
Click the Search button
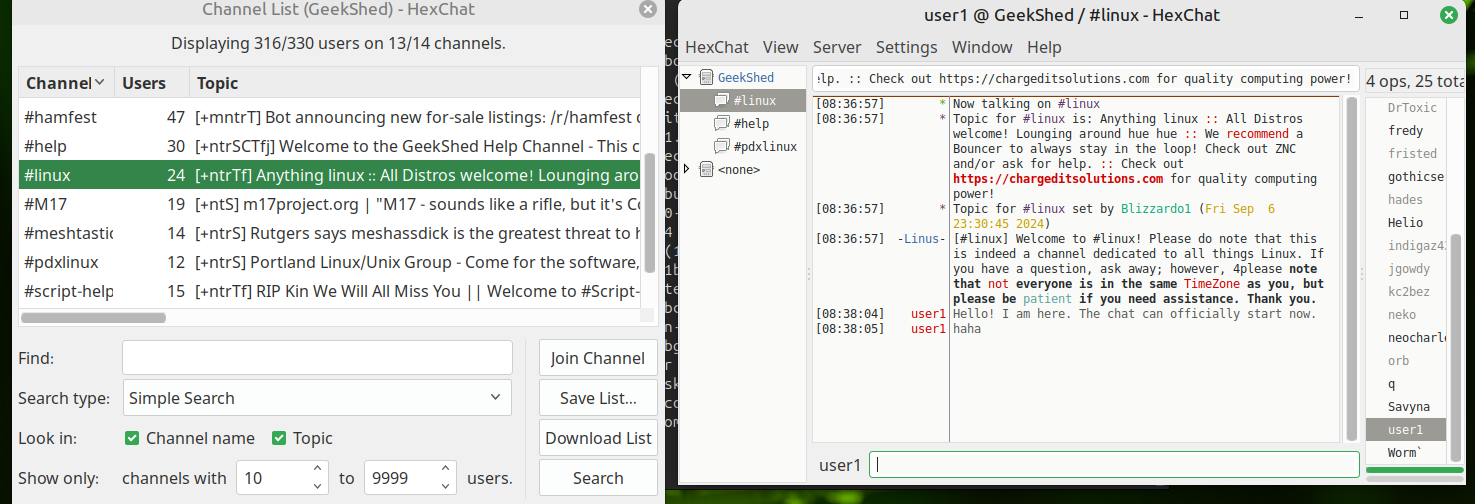pos(598,478)
